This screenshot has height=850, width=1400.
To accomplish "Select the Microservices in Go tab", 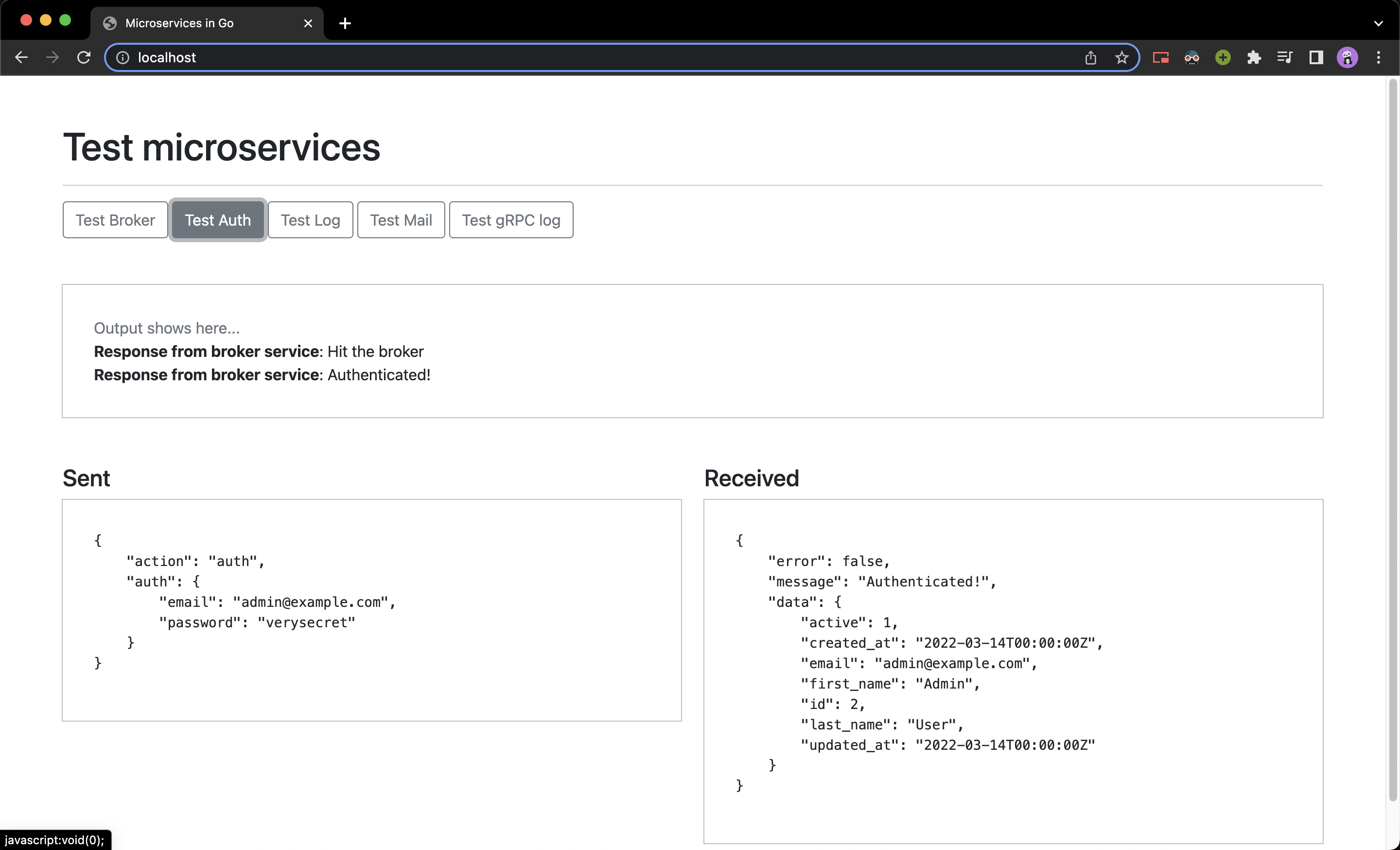I will [207, 23].
